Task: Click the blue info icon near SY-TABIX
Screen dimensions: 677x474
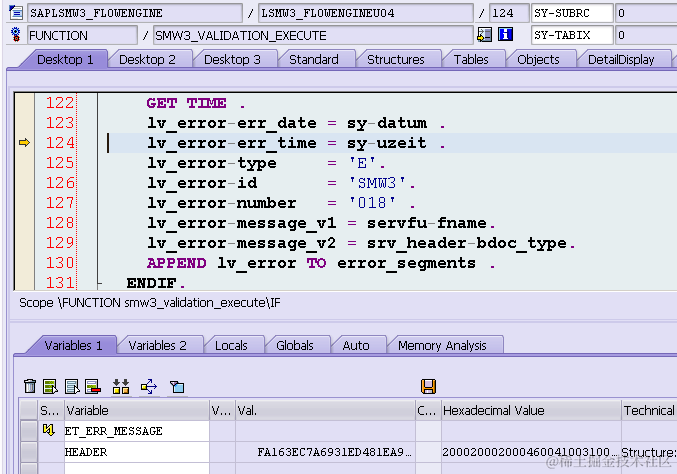Action: coord(505,35)
